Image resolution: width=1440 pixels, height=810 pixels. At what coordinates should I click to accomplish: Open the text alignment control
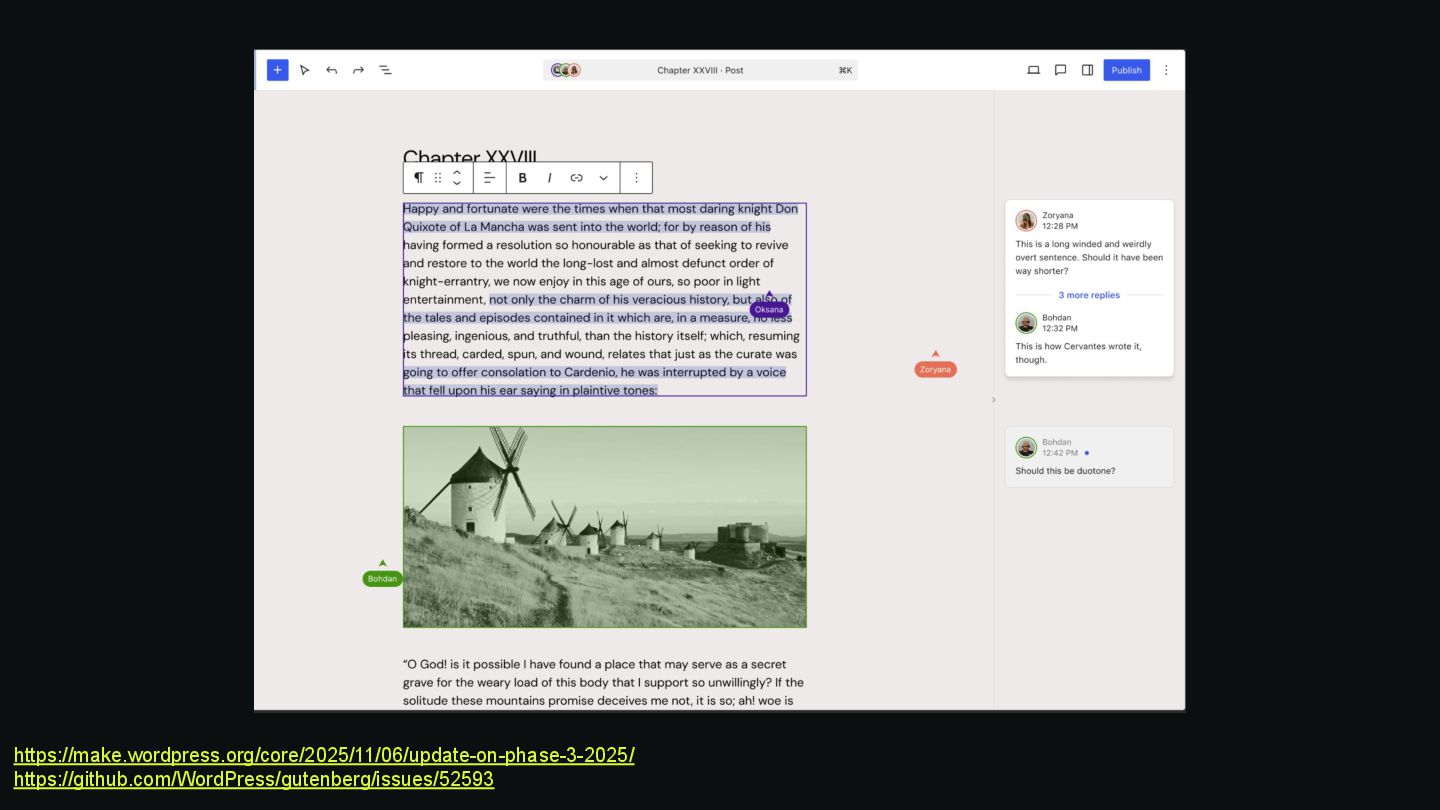click(489, 178)
